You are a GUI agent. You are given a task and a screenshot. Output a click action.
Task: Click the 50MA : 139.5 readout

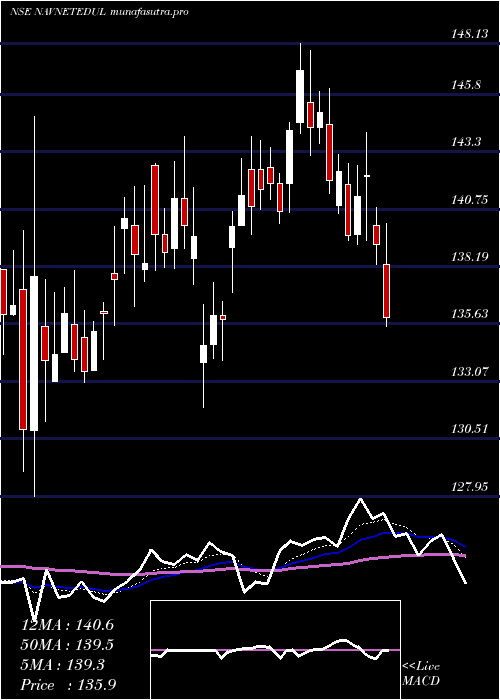pyautogui.click(x=67, y=645)
